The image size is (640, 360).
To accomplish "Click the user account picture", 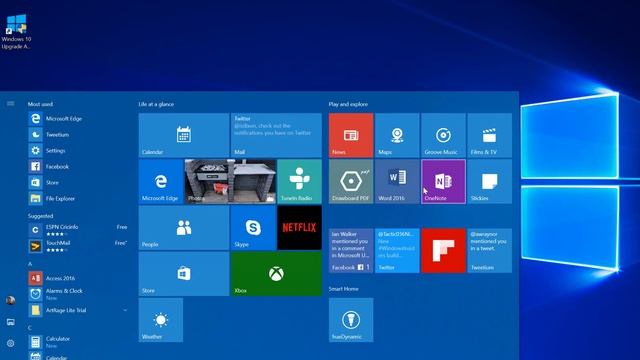I will (x=11, y=301).
